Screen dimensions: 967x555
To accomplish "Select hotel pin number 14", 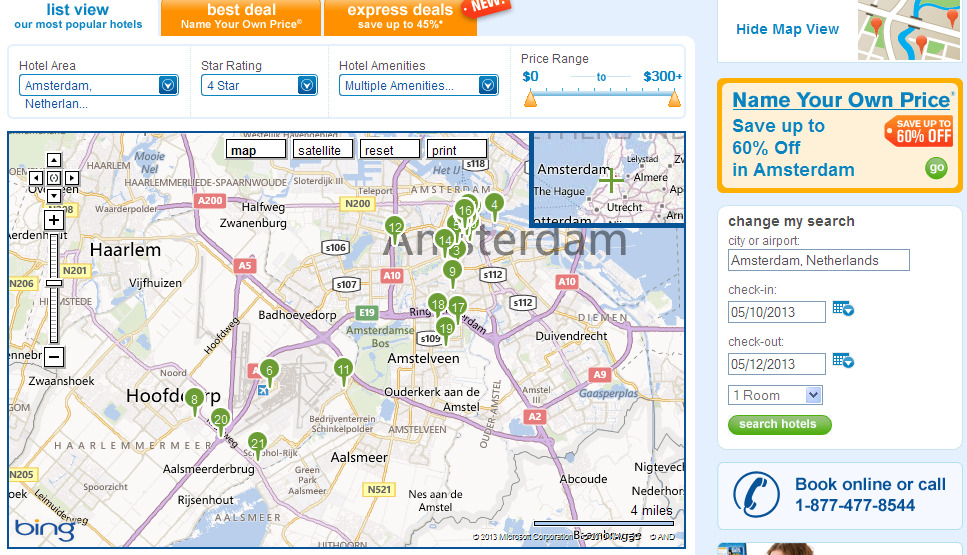I will [445, 242].
